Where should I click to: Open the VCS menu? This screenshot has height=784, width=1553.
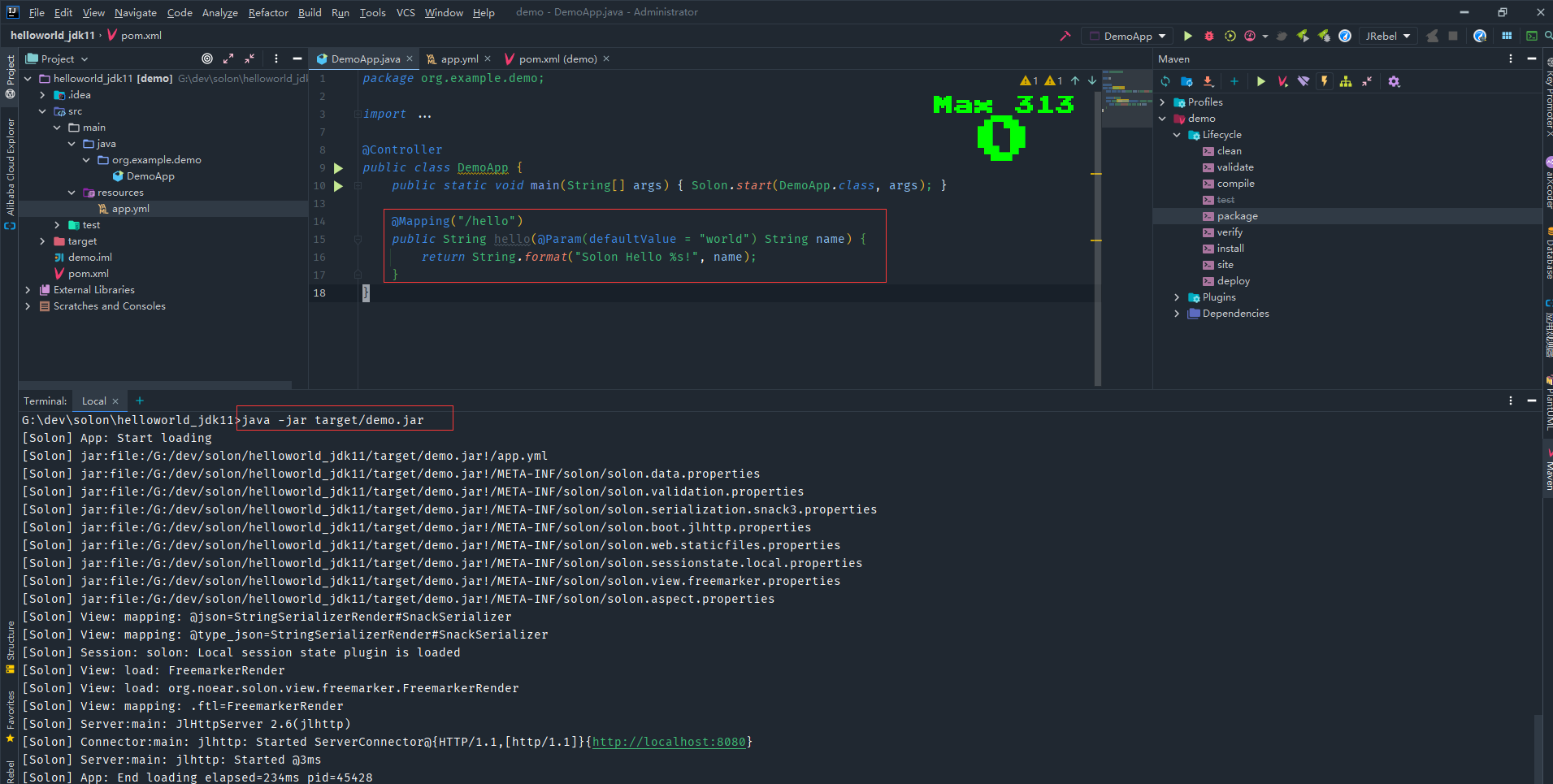point(406,12)
